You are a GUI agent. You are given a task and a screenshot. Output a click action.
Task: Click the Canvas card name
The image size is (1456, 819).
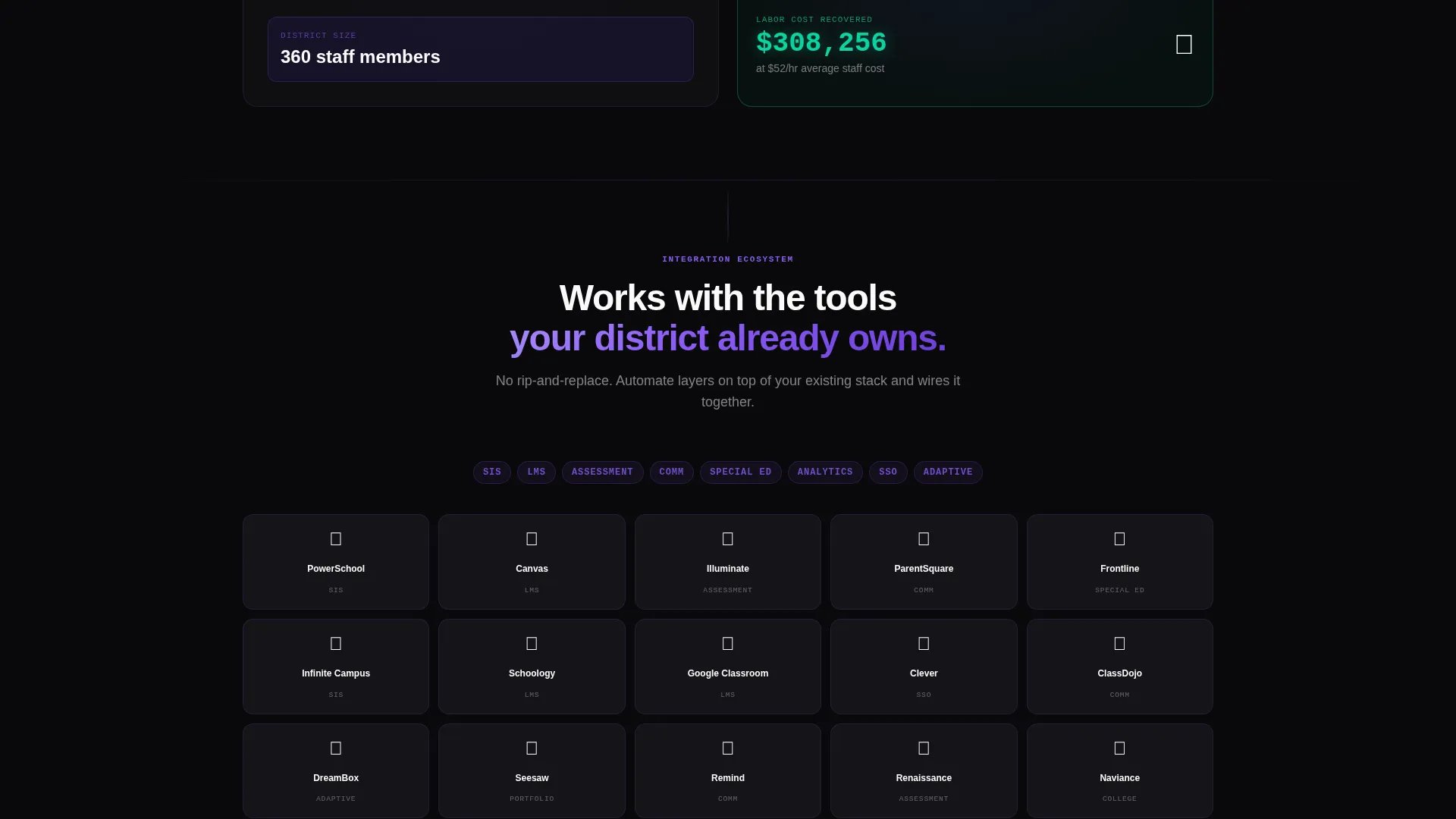tap(532, 569)
